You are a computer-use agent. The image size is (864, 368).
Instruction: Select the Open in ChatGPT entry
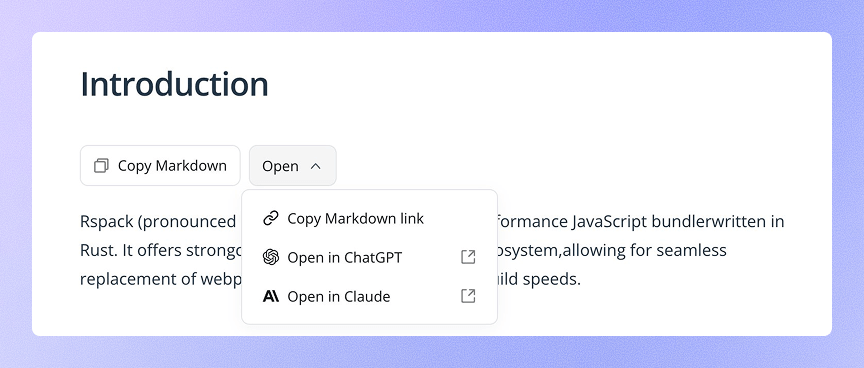(369, 257)
